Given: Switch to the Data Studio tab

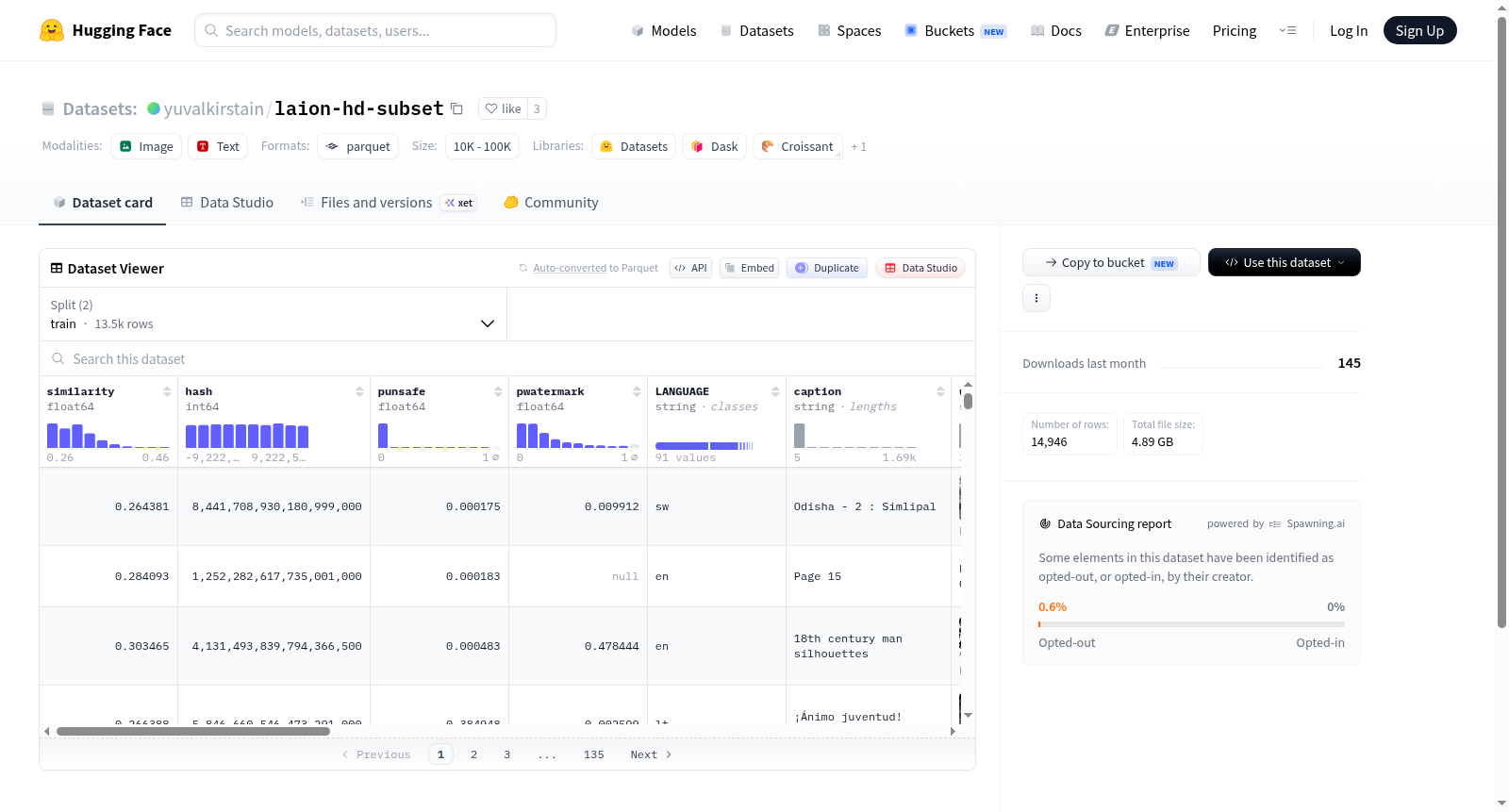Looking at the screenshot, I should [x=227, y=203].
